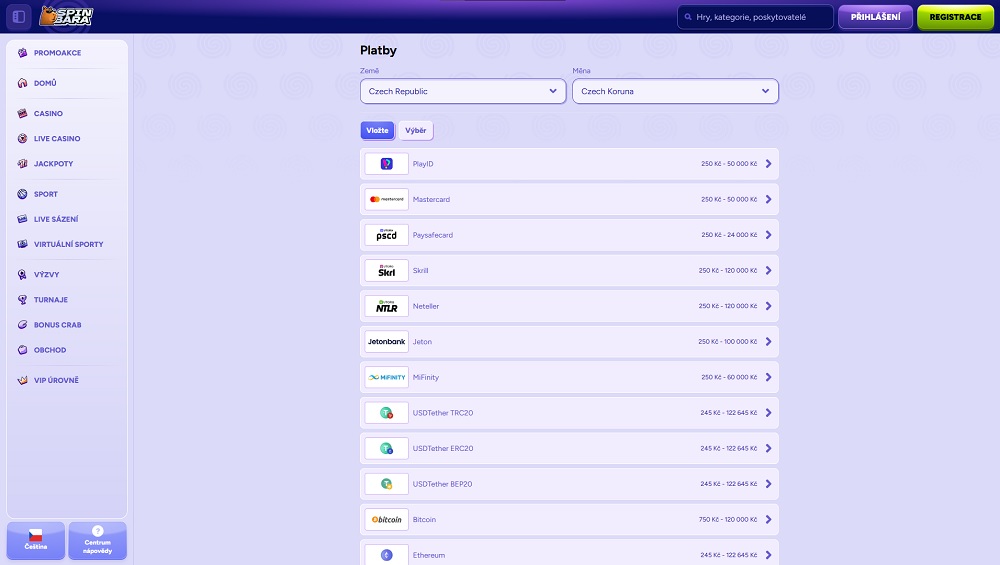This screenshot has height=565, width=1000.
Task: Click the Czech flag language selector
Action: click(x=36, y=535)
